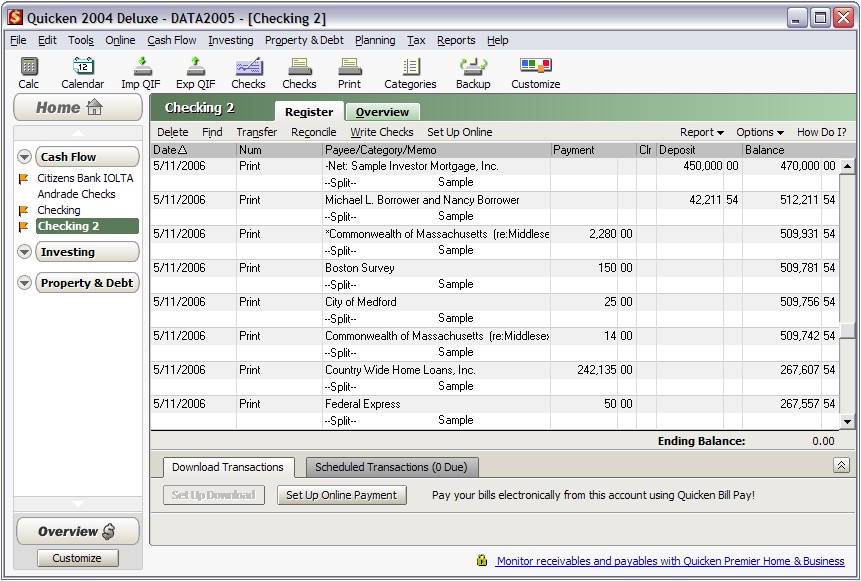
Task: Open the File menu
Action: (18, 40)
